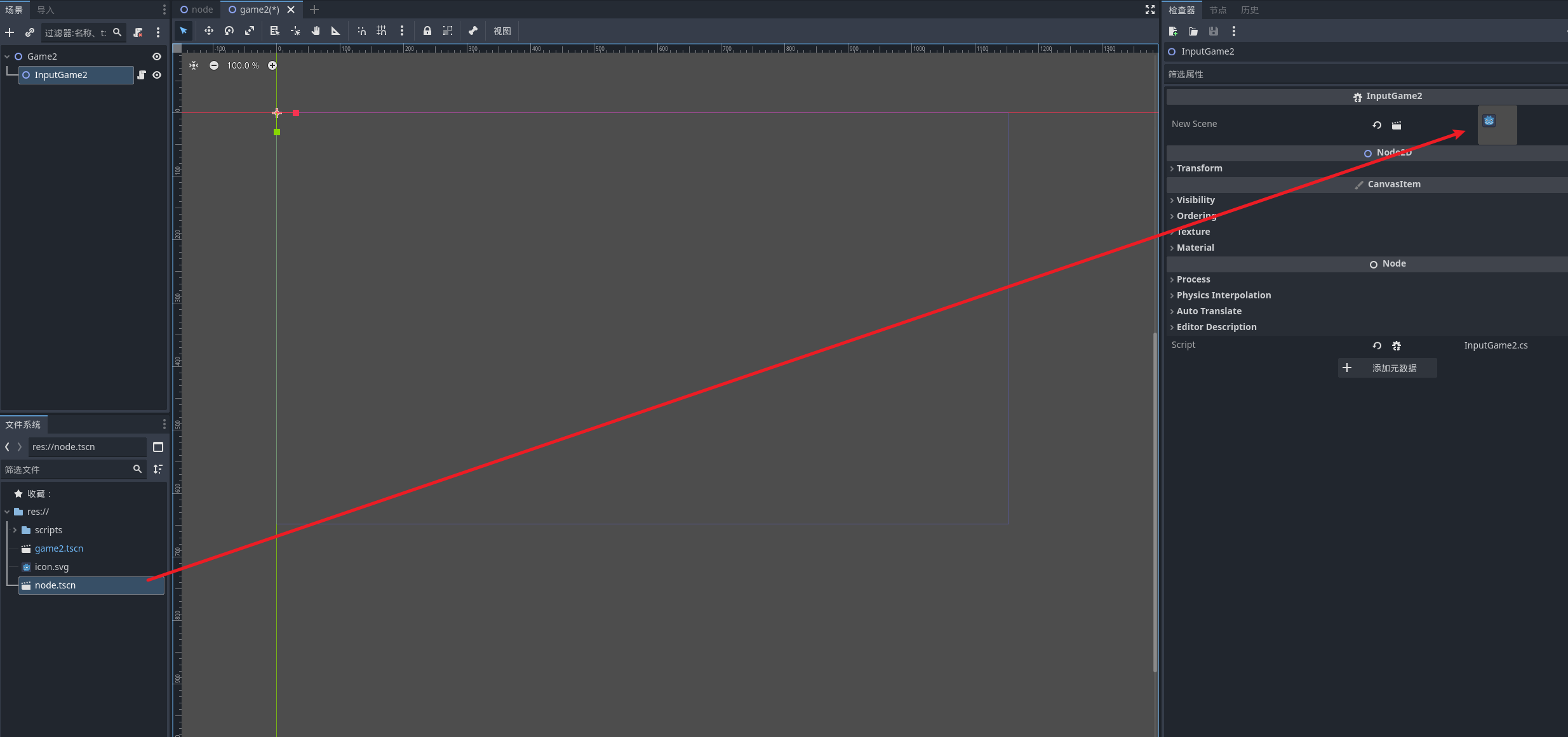The image size is (1568, 737).
Task: Sort files in FileSystem panel
Action: (x=158, y=469)
